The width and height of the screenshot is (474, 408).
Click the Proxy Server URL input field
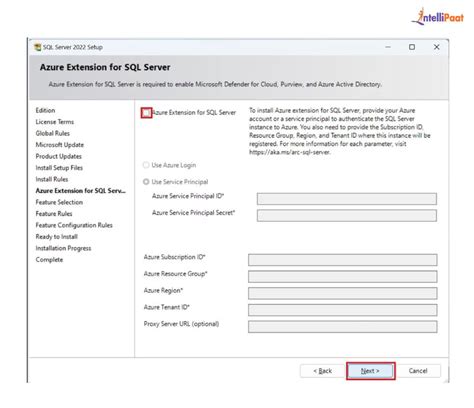click(342, 327)
